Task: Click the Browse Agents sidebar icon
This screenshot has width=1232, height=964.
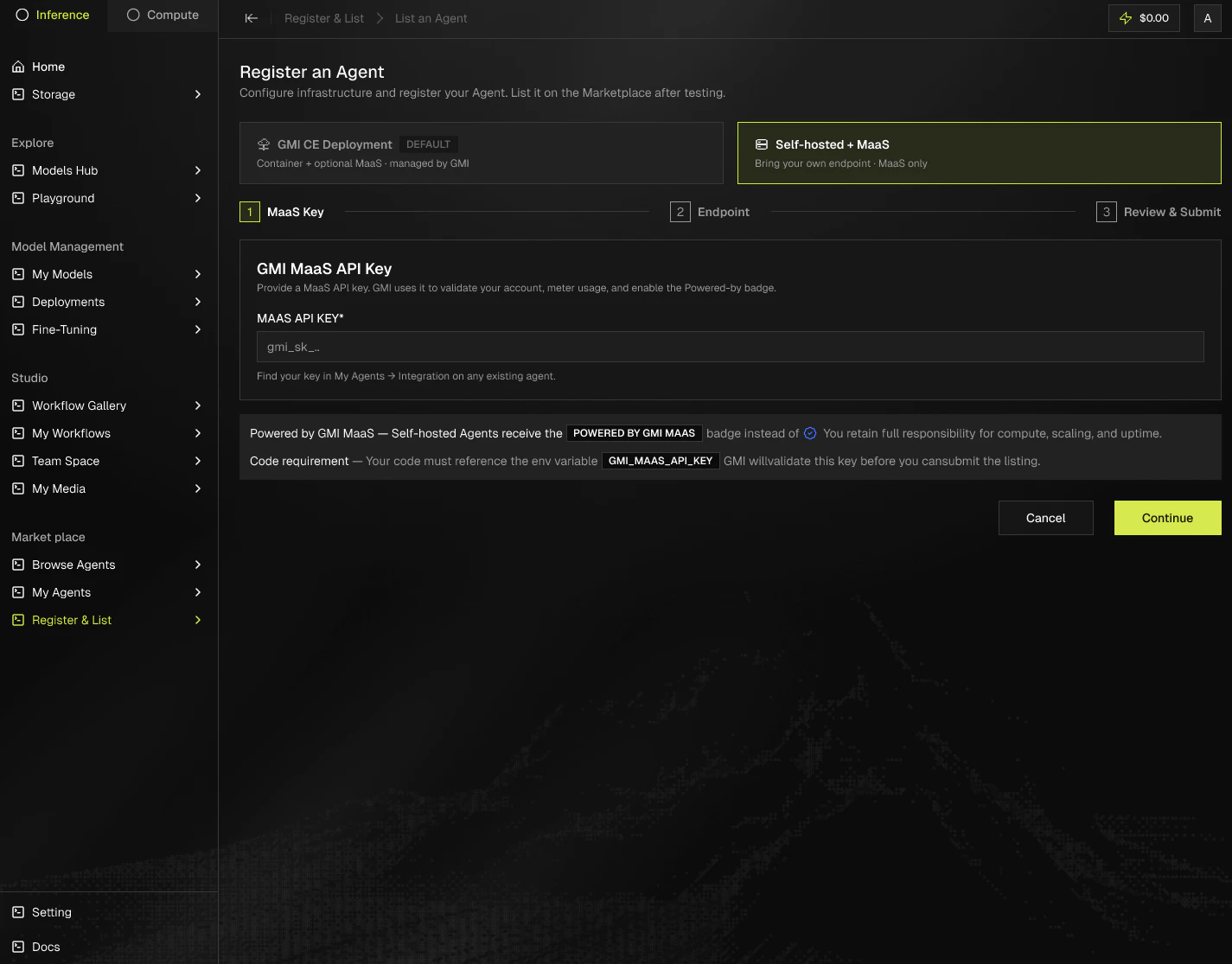Action: point(18,565)
